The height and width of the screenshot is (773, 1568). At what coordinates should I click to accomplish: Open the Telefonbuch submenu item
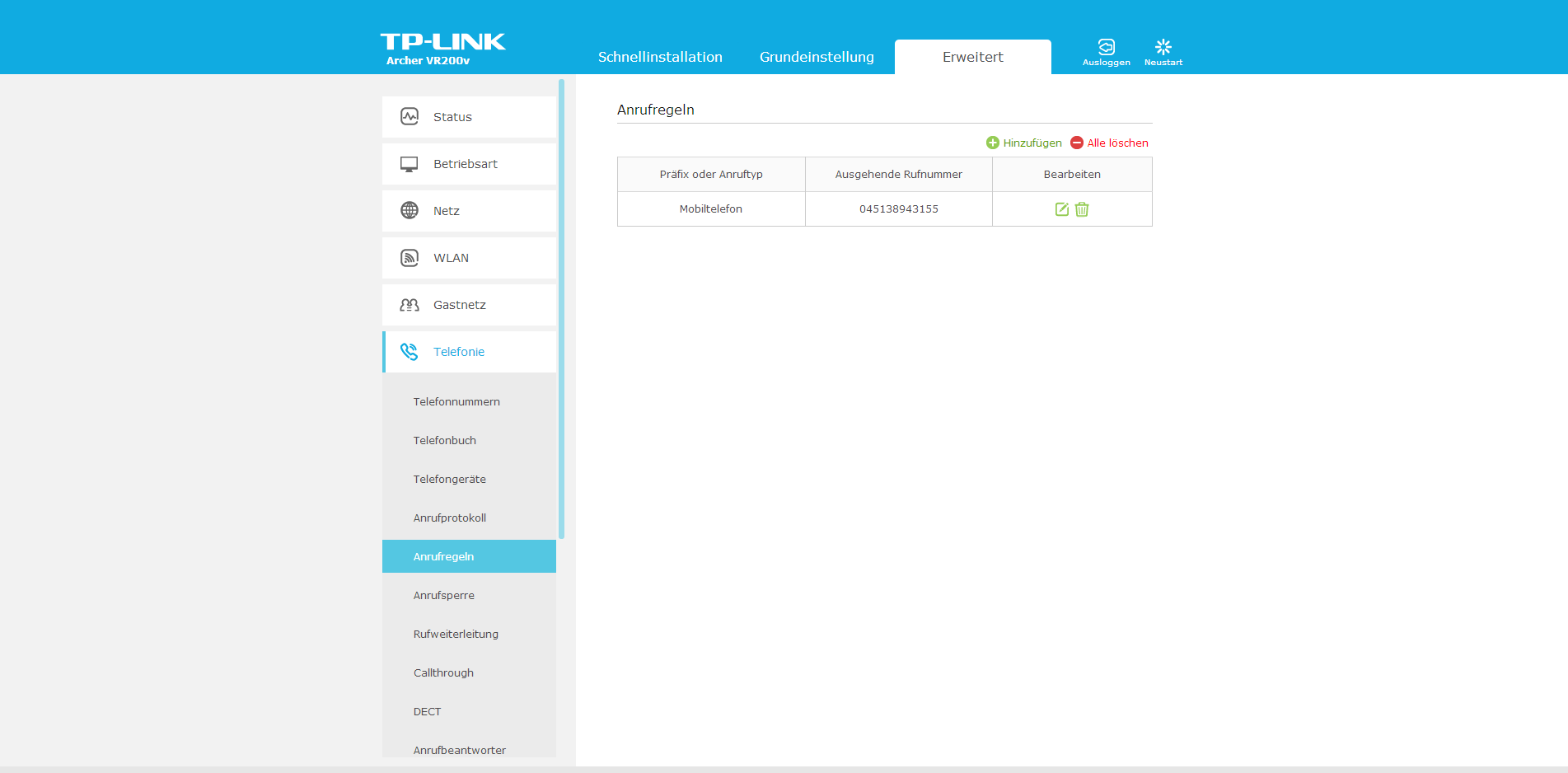(x=445, y=441)
